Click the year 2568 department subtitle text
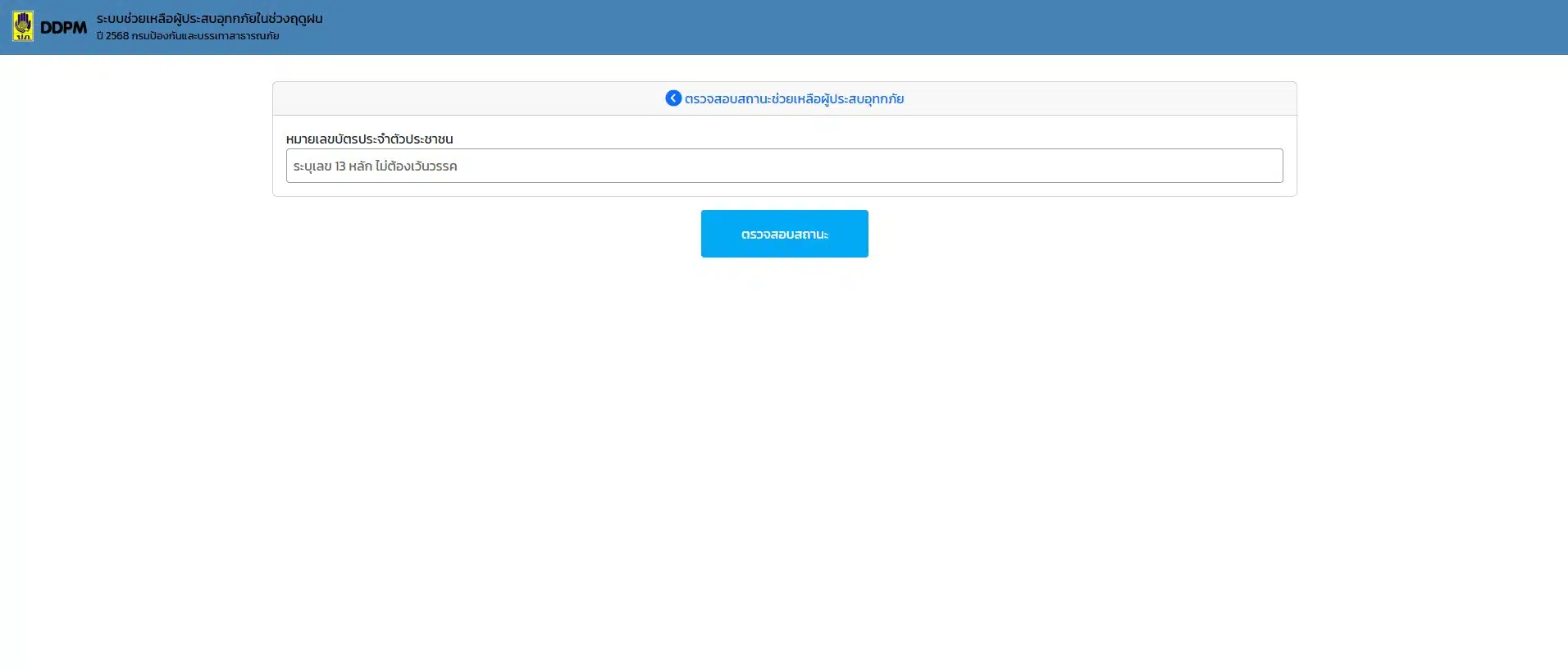Image resolution: width=1568 pixels, height=670 pixels. pos(187,36)
